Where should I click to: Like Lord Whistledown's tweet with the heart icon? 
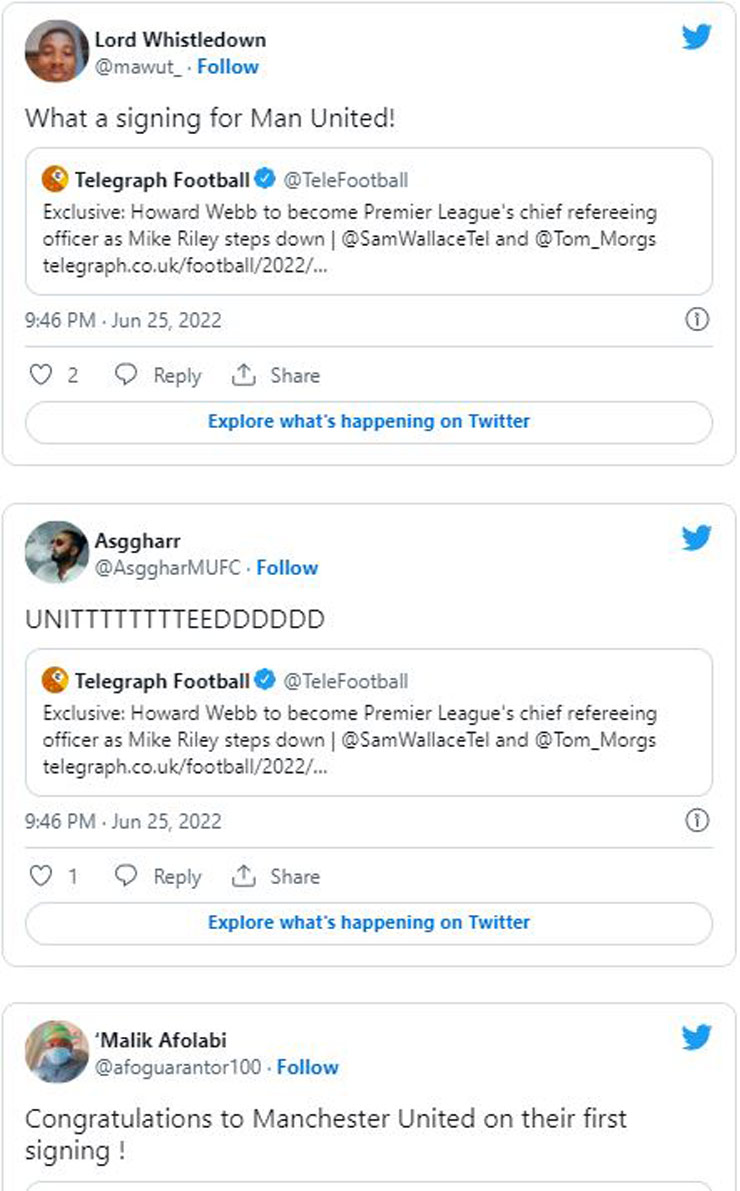(x=40, y=375)
